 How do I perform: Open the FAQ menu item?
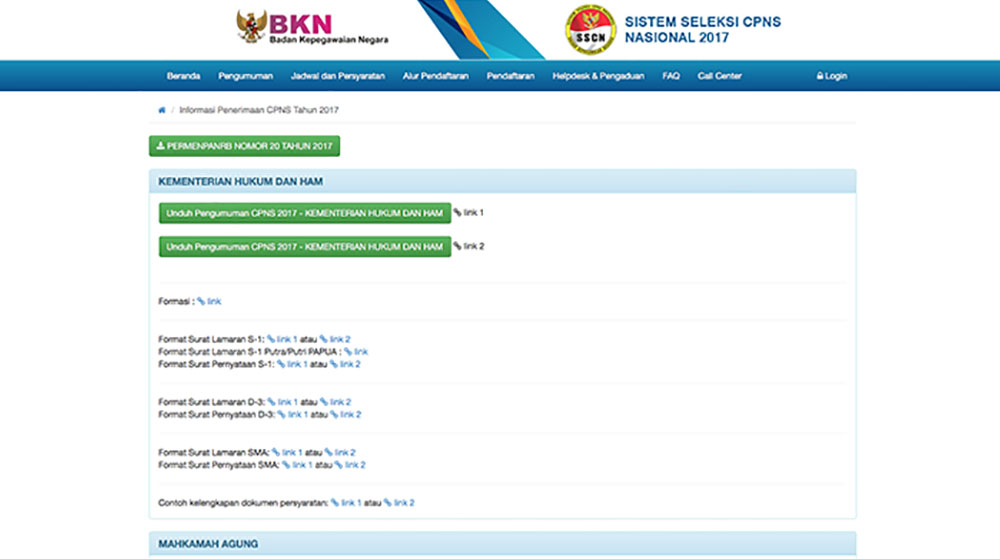pyautogui.click(x=671, y=76)
